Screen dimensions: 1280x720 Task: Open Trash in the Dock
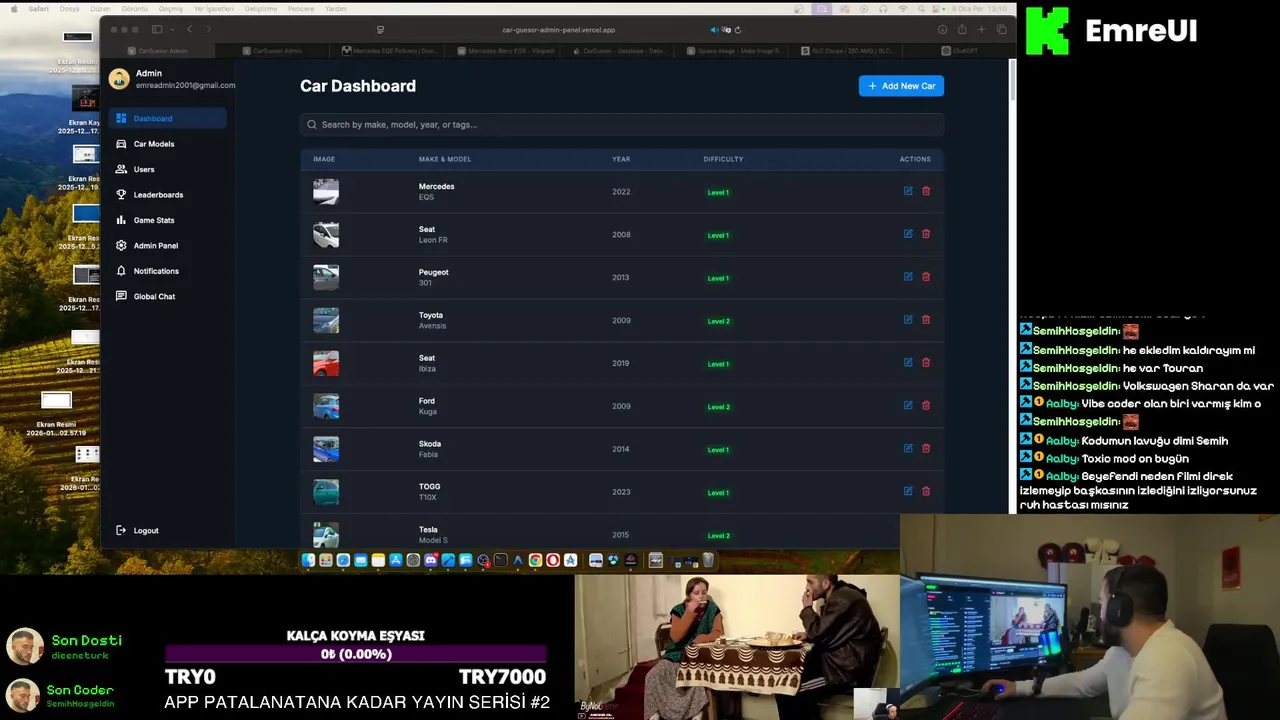(x=708, y=560)
